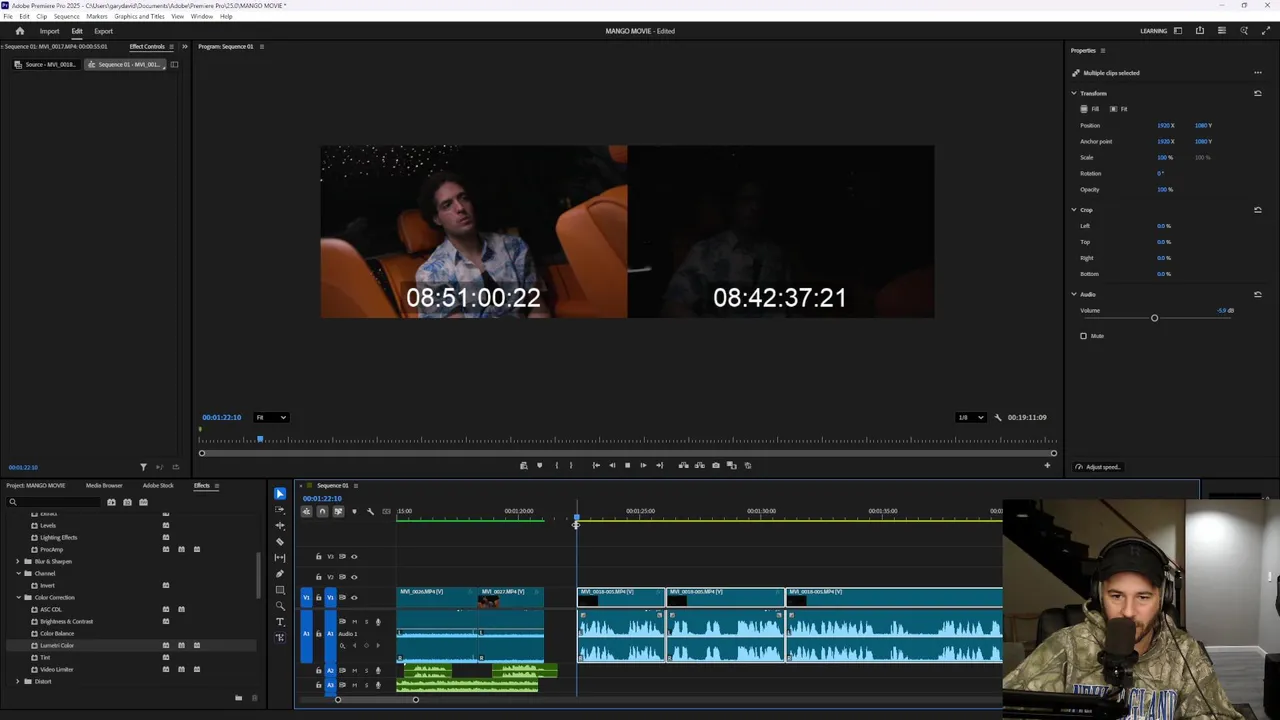The image size is (1280, 720).
Task: Reset the Crop section
Action: (1257, 210)
